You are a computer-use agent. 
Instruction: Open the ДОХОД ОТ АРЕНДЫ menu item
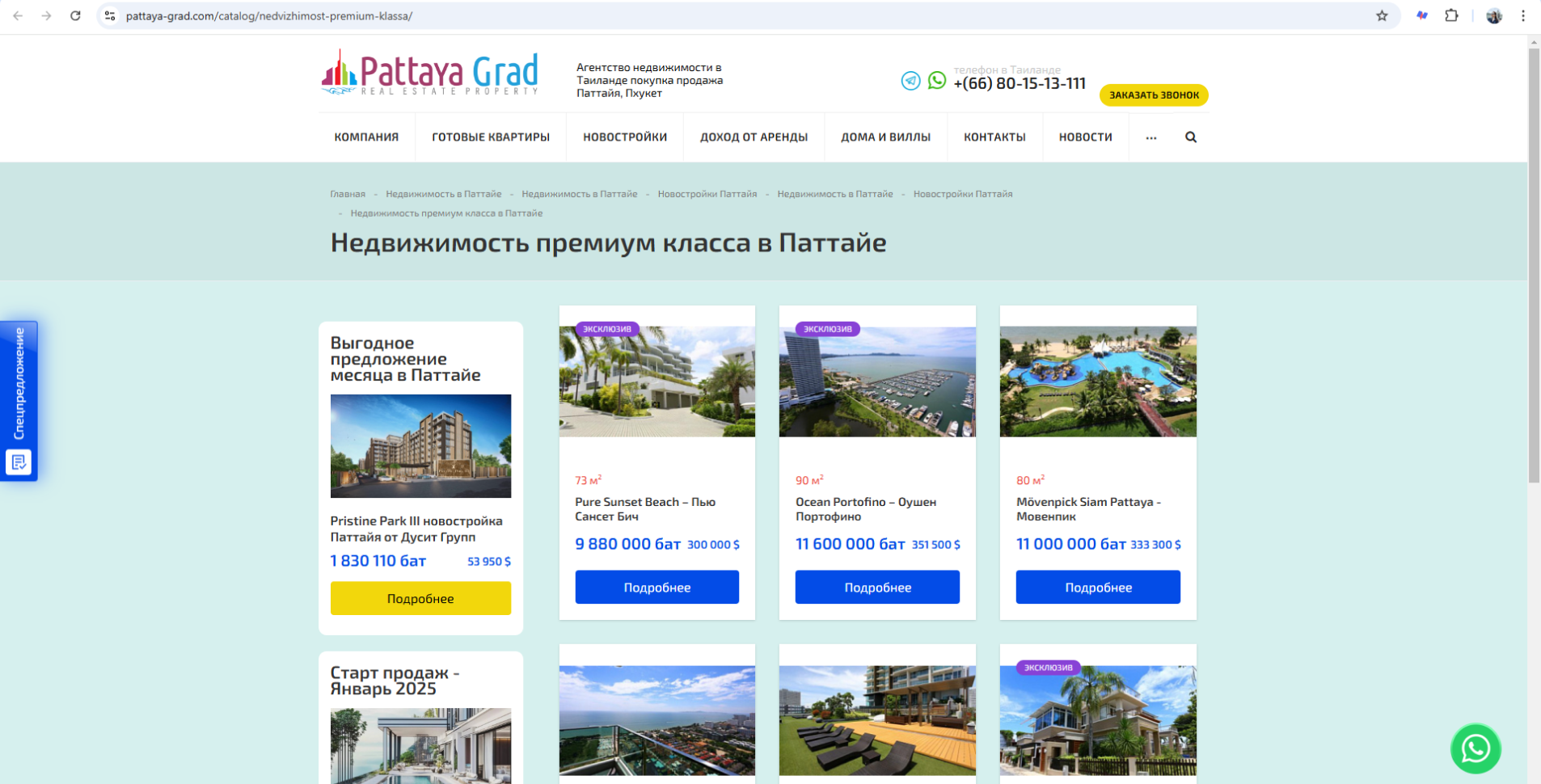pyautogui.click(x=754, y=137)
